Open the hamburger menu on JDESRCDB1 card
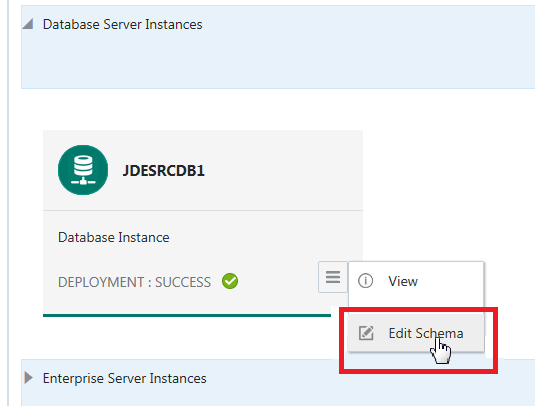 click(x=333, y=277)
